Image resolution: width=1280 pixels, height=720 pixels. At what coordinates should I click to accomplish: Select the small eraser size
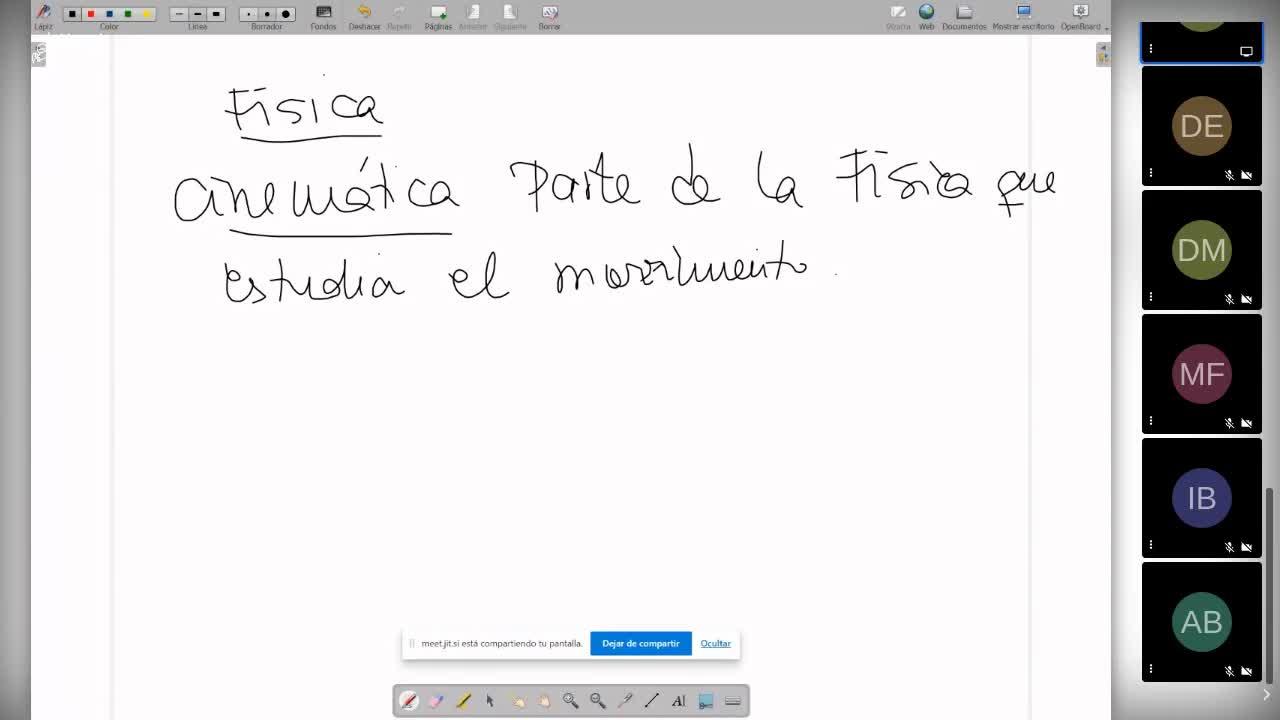pyautogui.click(x=248, y=14)
